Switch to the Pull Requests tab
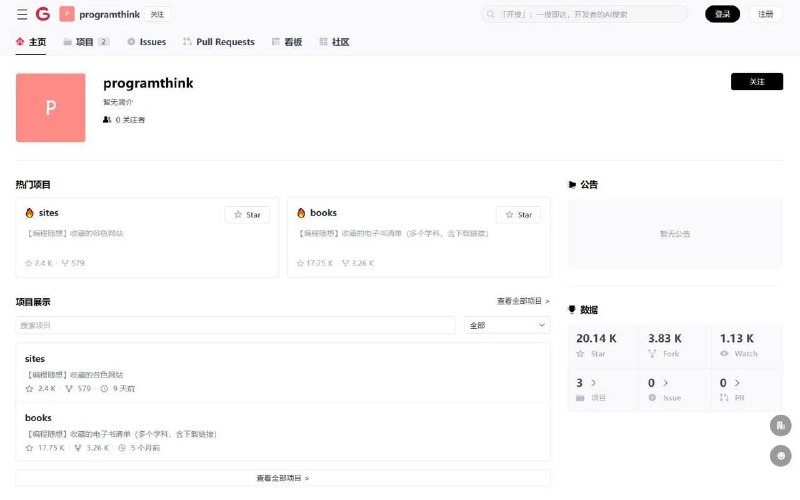Image resolution: width=800 pixels, height=500 pixels. click(x=225, y=42)
